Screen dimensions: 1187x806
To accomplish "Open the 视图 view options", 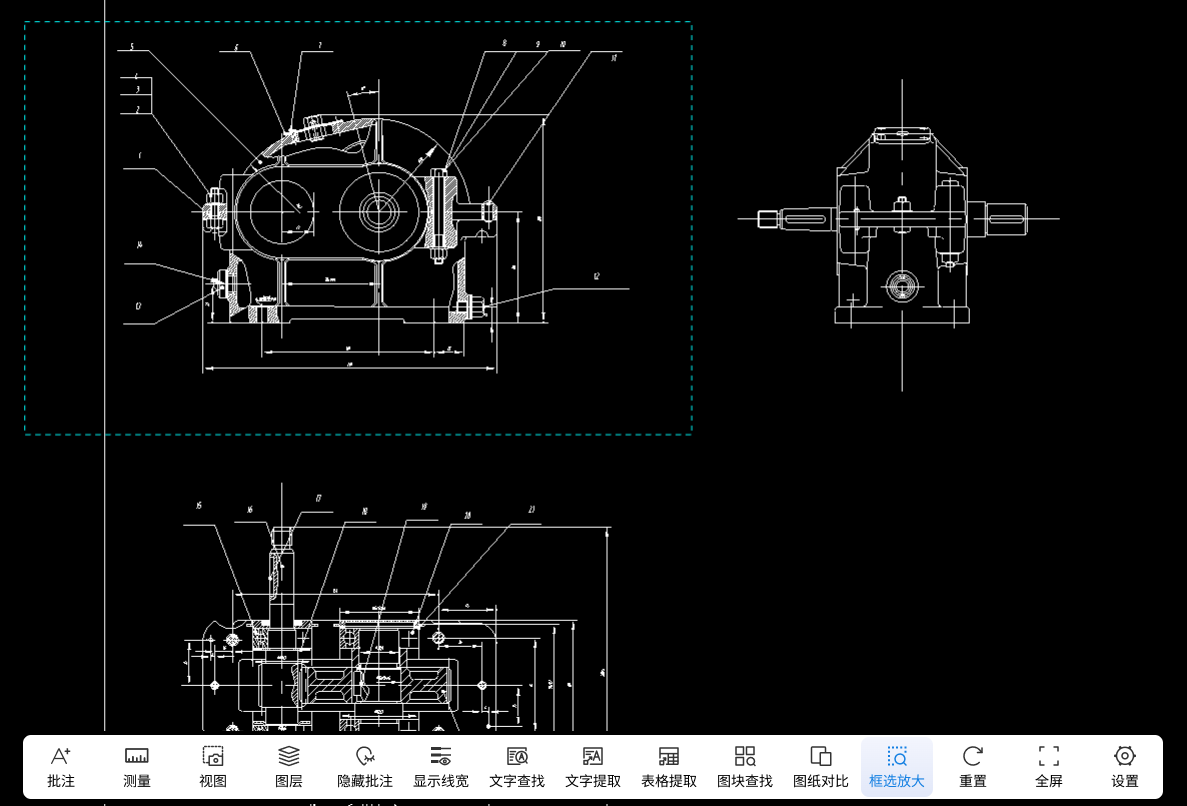I will [x=213, y=766].
